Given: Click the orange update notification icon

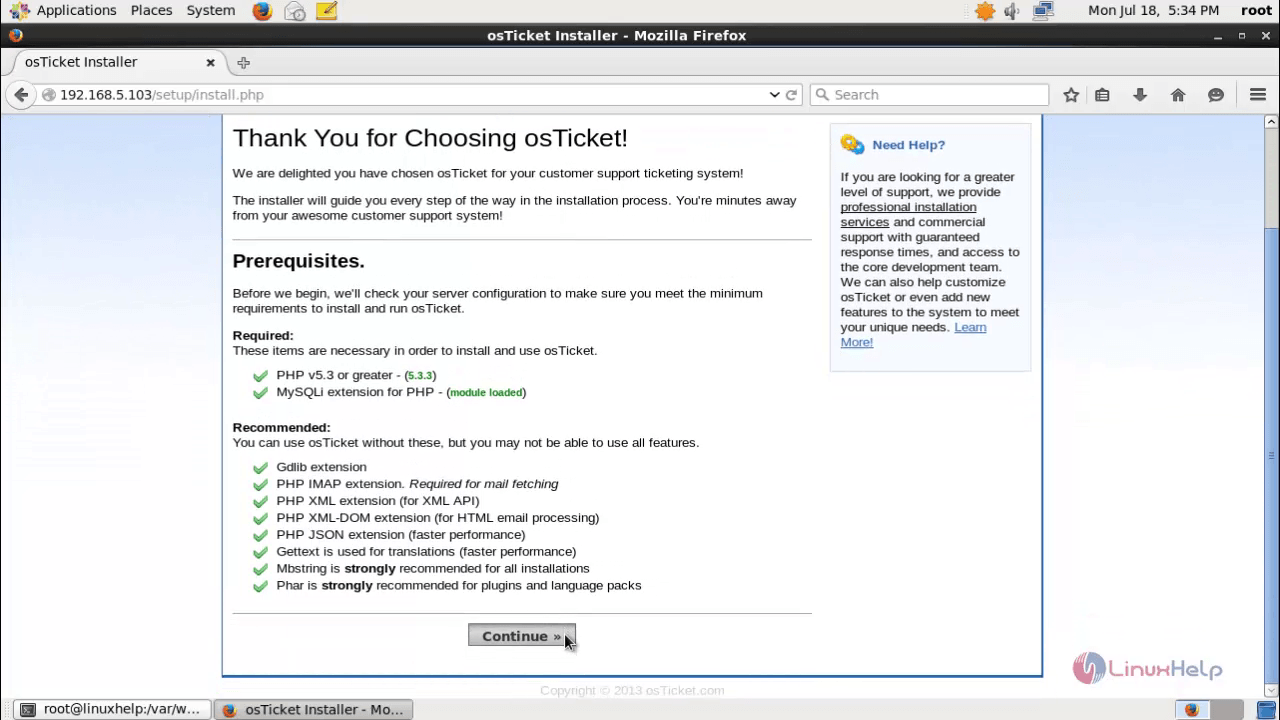Looking at the screenshot, I should [x=985, y=11].
